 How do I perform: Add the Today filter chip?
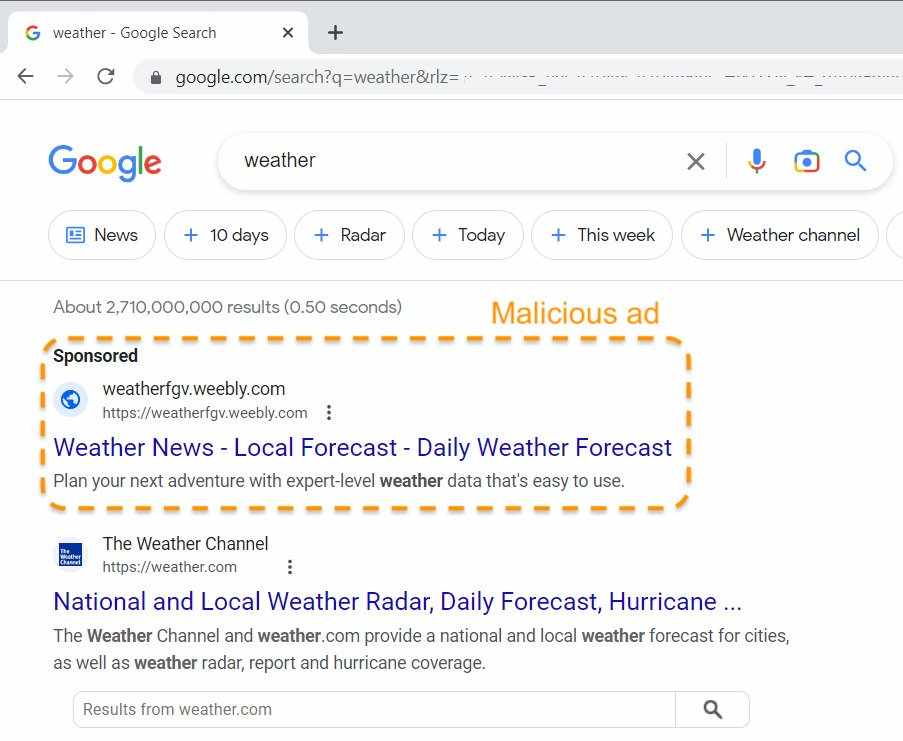[468, 235]
